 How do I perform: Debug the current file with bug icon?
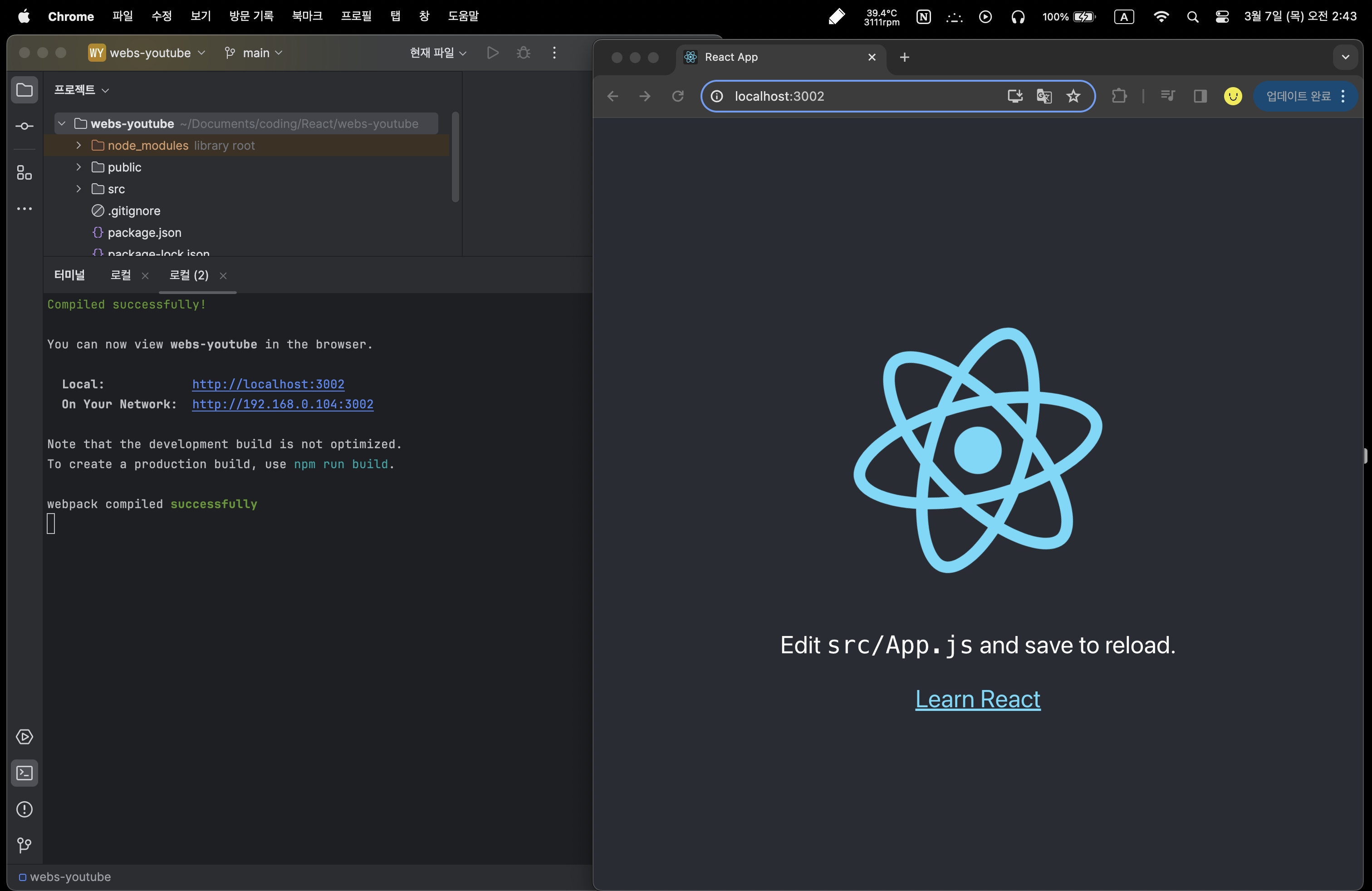coord(524,53)
